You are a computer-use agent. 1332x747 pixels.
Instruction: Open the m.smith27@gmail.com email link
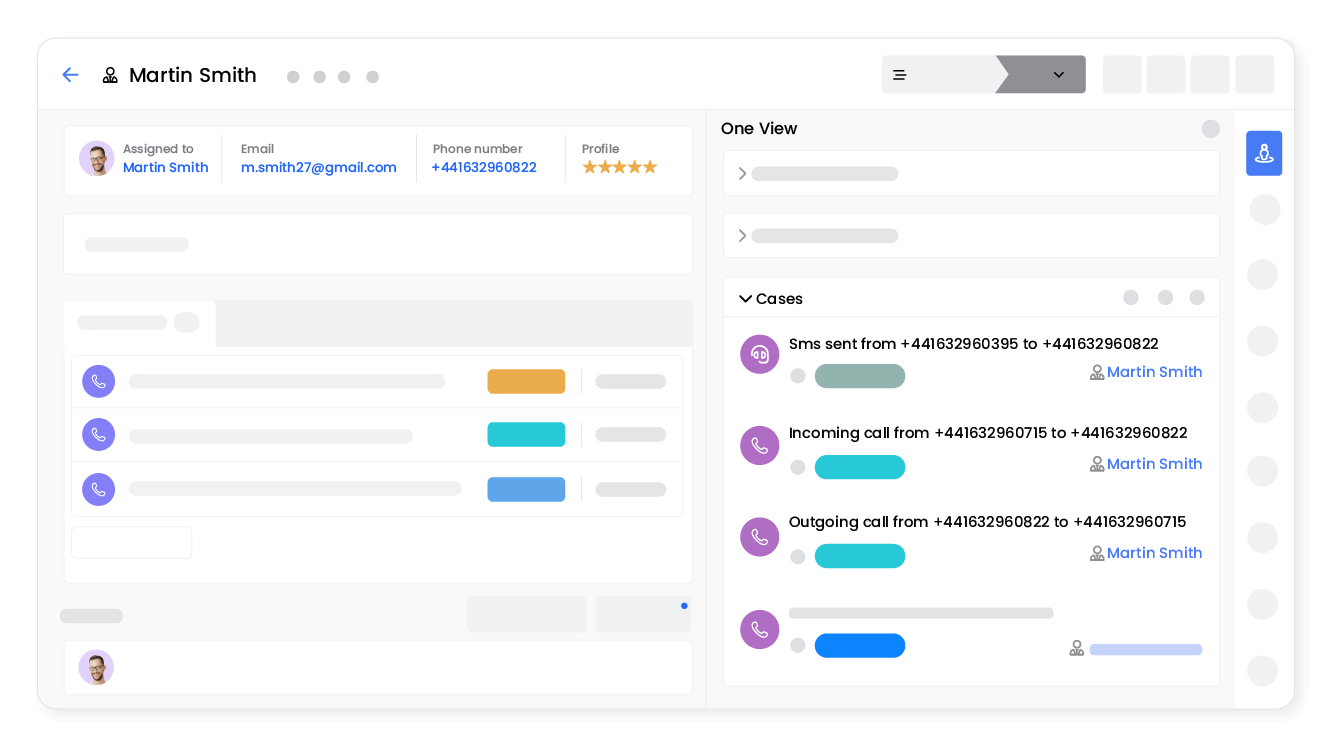click(x=319, y=168)
